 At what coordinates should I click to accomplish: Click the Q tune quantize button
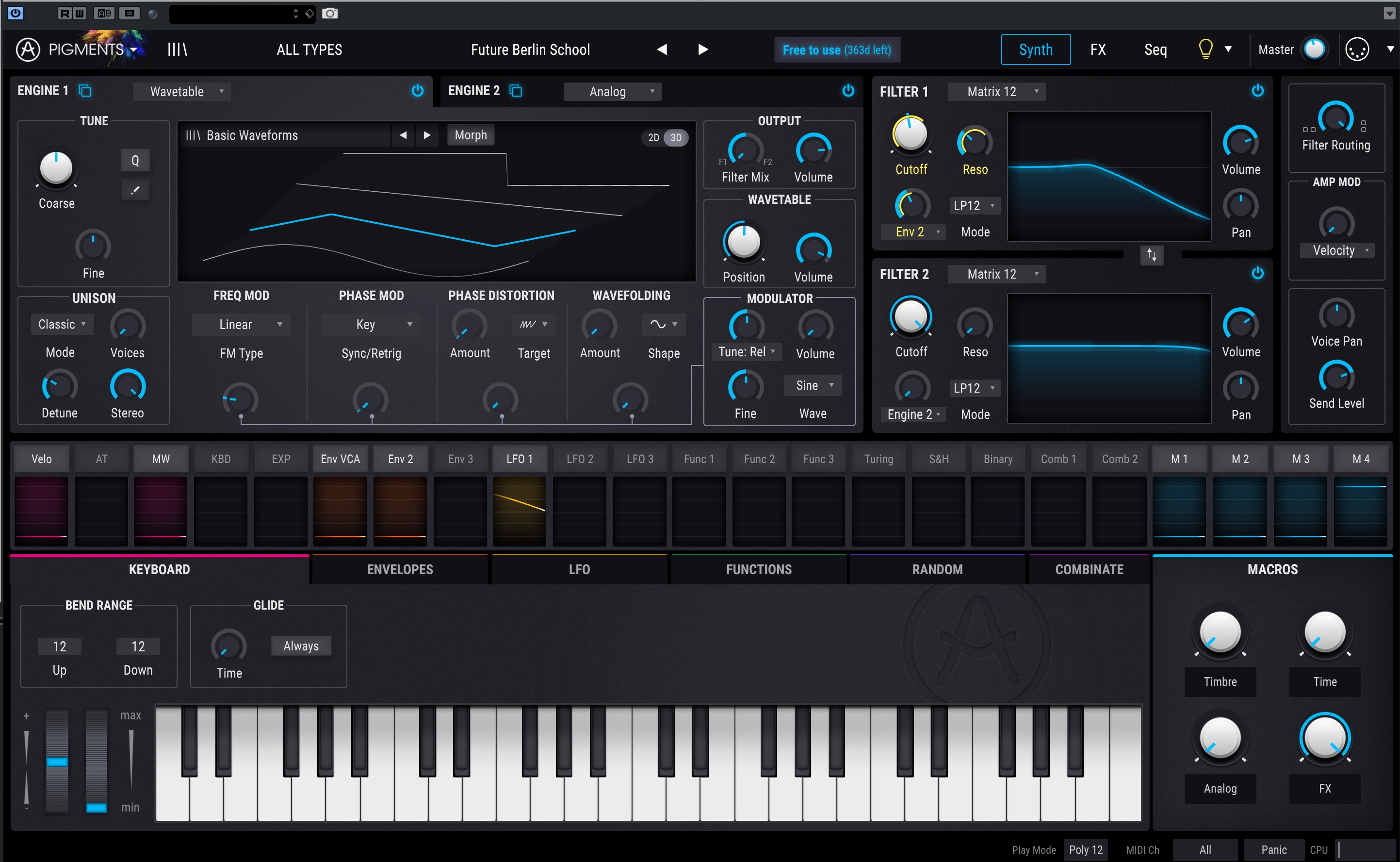135,161
